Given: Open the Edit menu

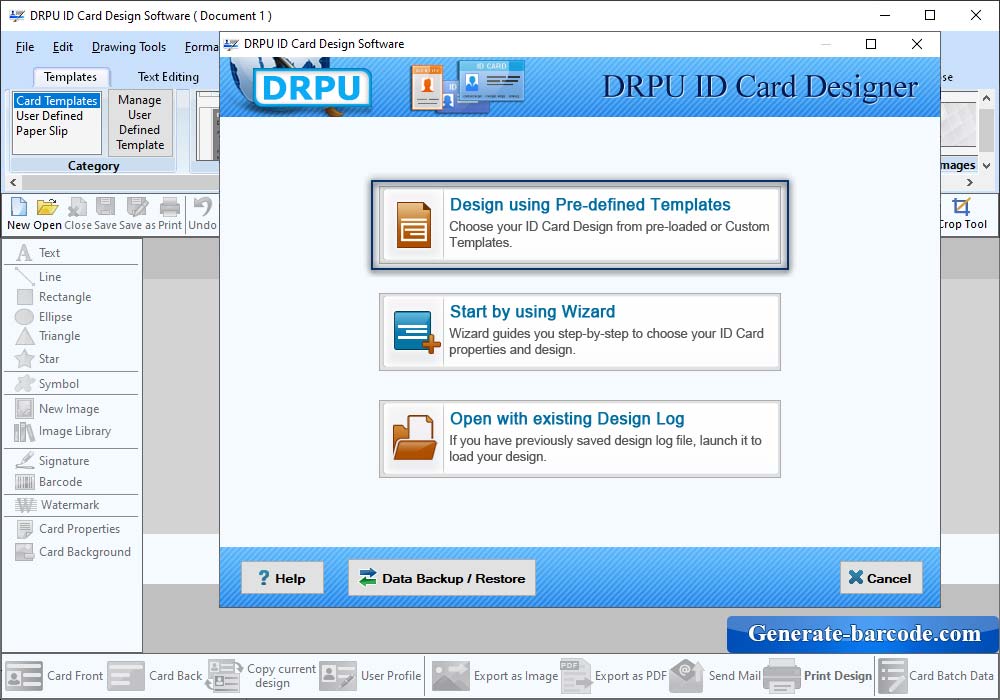Looking at the screenshot, I should (62, 47).
